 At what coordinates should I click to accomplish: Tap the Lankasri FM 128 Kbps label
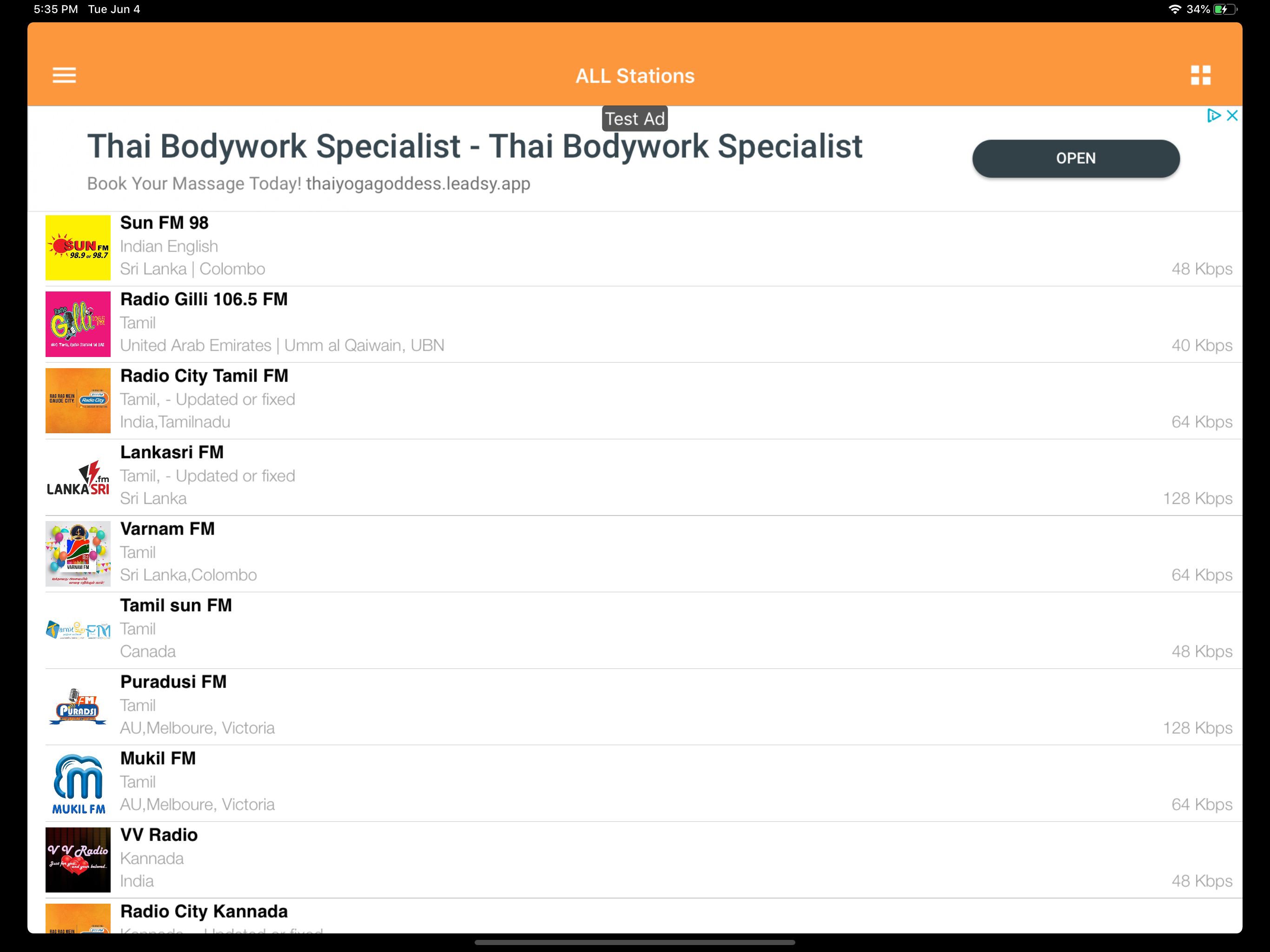pyautogui.click(x=1197, y=498)
